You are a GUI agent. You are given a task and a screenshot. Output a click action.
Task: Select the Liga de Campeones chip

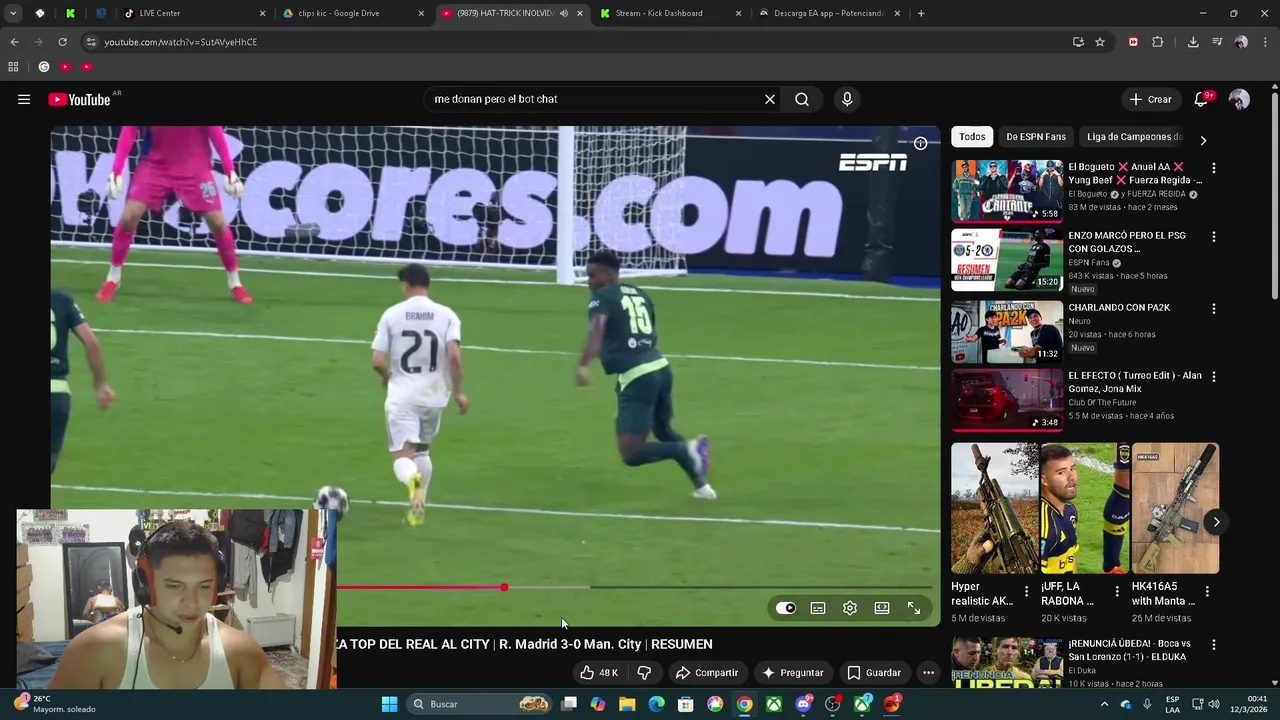[1134, 137]
